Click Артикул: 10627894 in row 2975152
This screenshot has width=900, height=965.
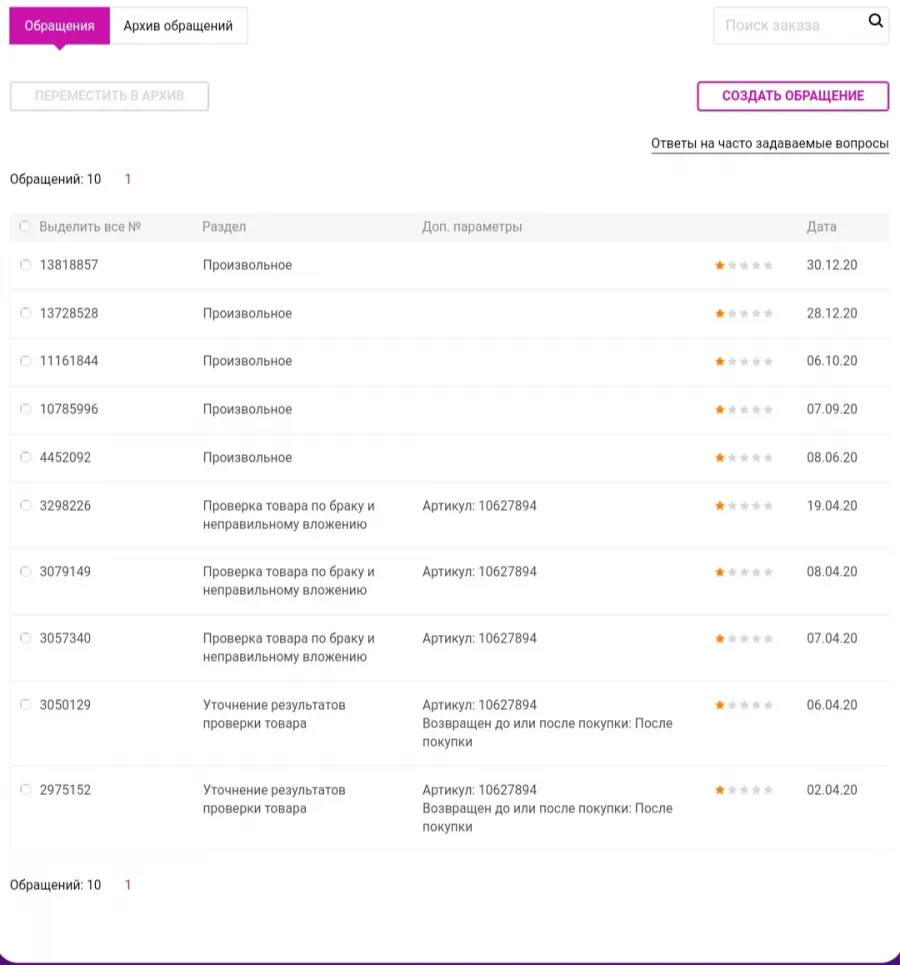pyautogui.click(x=480, y=790)
